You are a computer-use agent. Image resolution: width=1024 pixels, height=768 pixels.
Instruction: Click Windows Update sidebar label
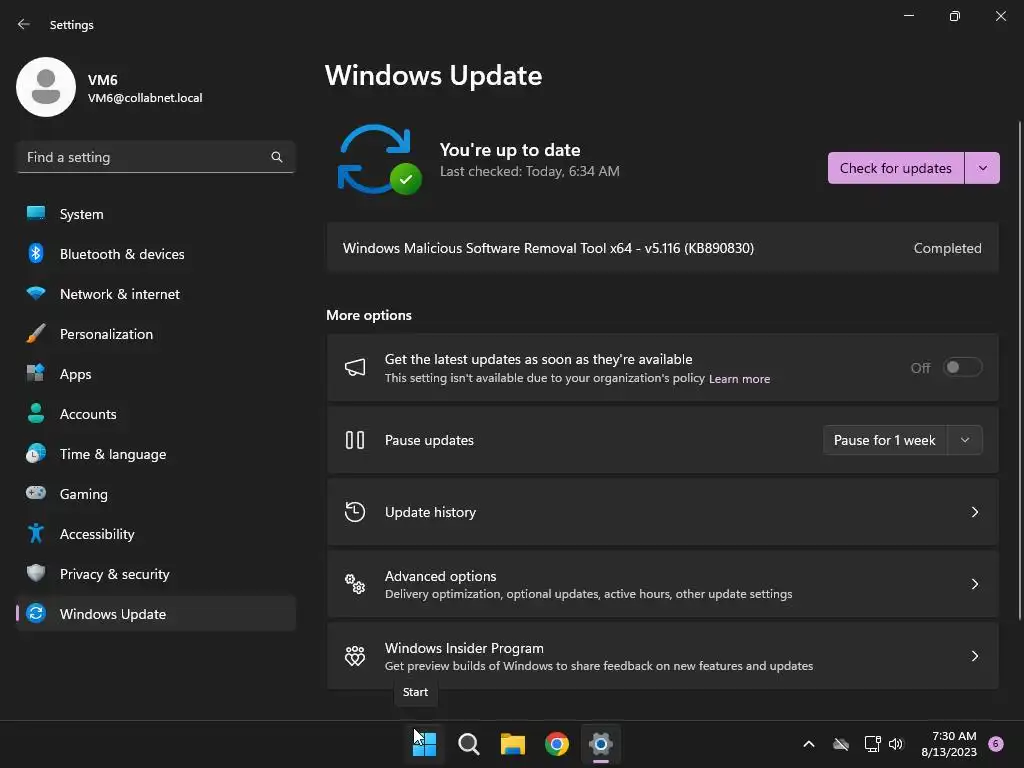113,614
